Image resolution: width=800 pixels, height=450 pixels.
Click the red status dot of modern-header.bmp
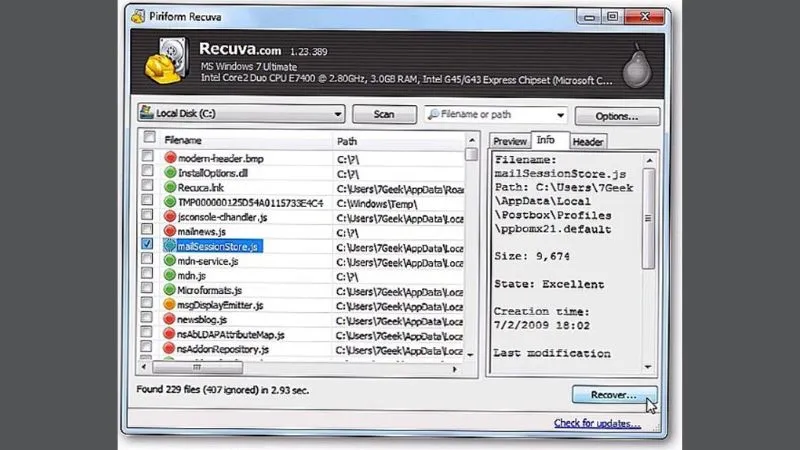click(x=170, y=158)
